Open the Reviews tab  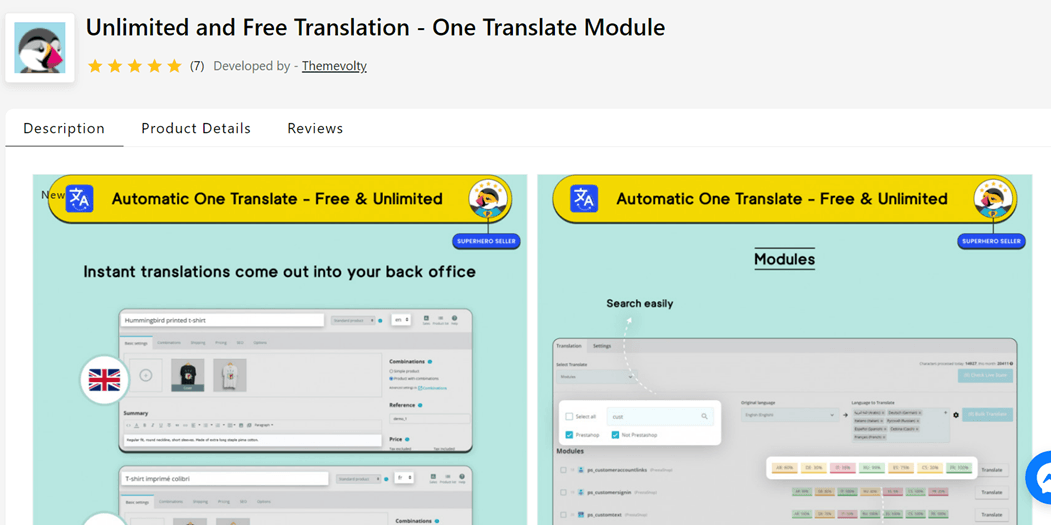[x=315, y=128]
